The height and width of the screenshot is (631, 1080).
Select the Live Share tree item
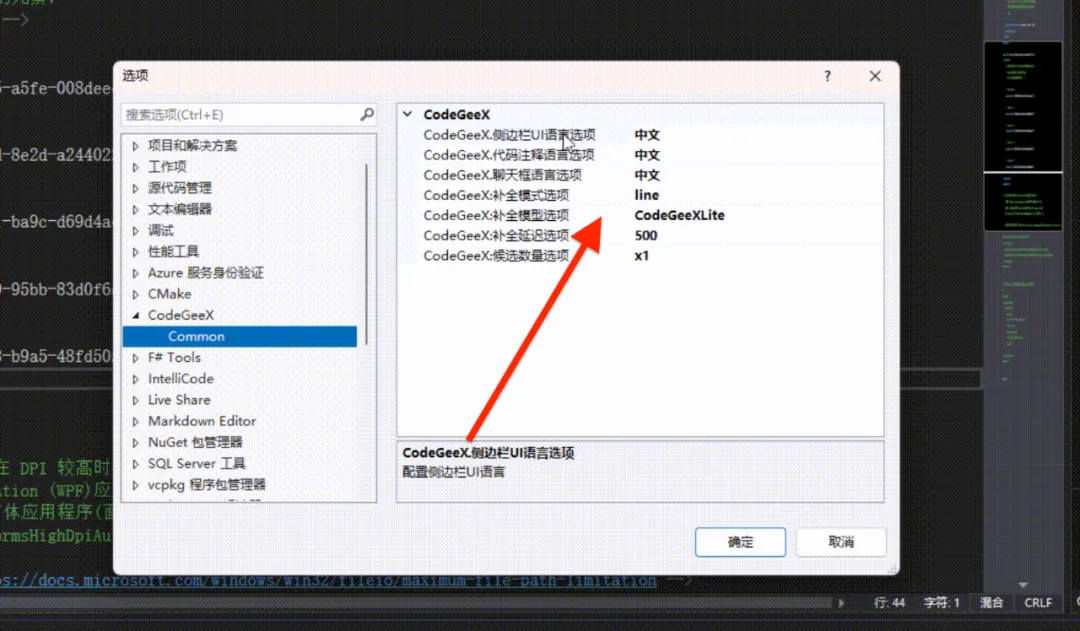click(x=179, y=400)
